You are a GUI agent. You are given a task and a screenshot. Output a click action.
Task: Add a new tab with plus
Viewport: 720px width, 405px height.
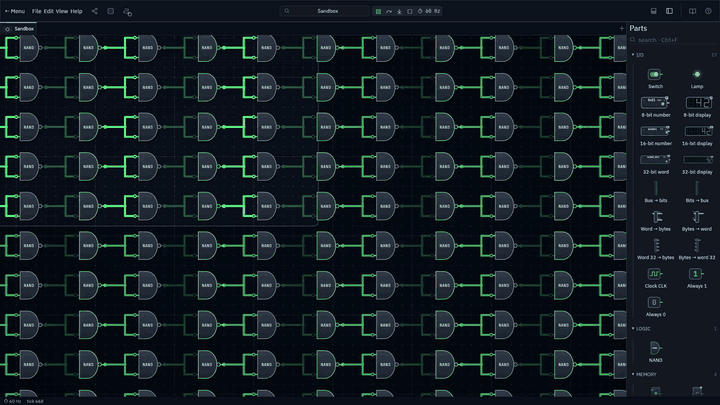coord(621,28)
